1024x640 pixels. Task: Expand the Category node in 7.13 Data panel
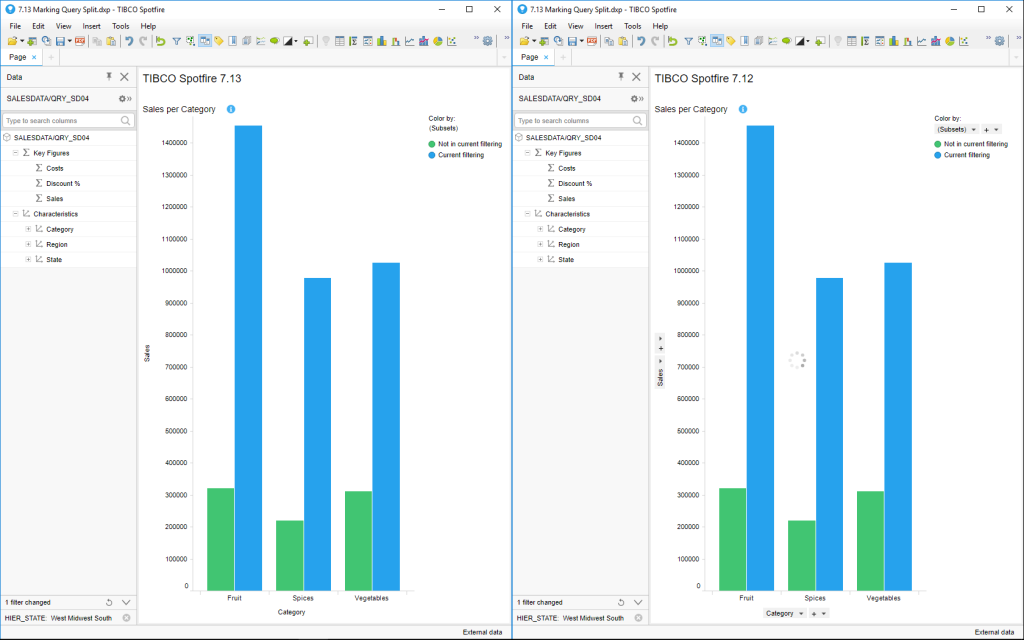coord(28,229)
